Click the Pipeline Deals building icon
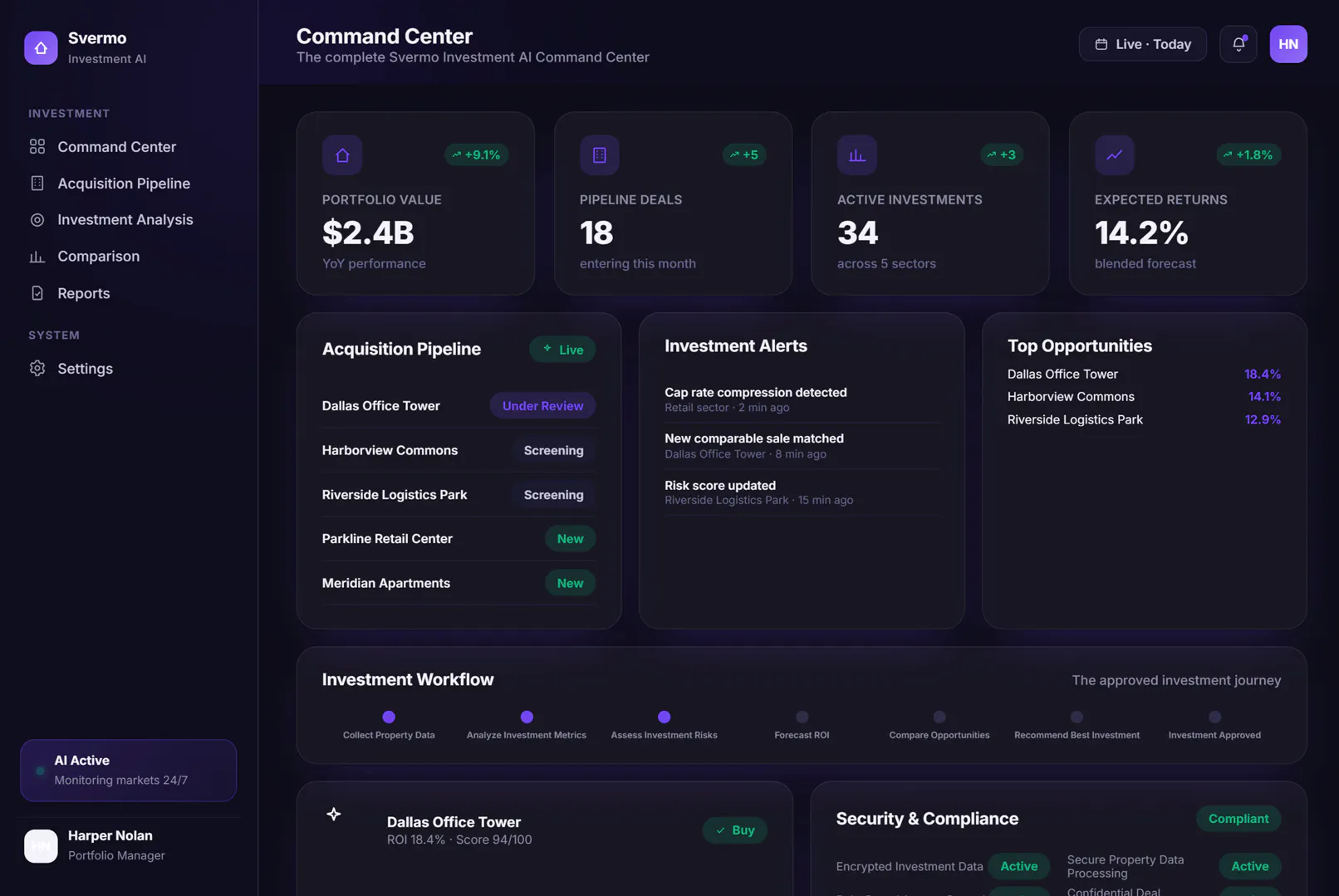The image size is (1339, 896). point(600,154)
